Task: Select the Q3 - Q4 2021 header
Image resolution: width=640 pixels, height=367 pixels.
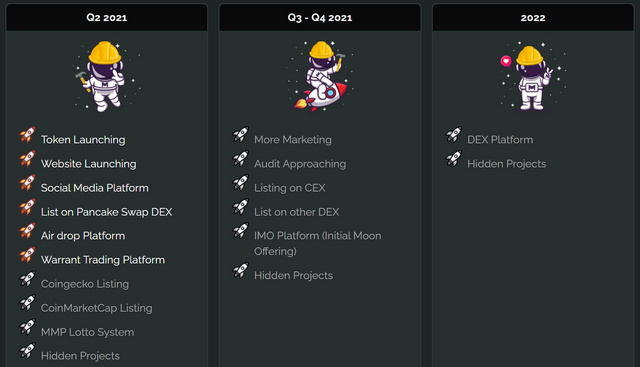Action: tap(320, 18)
